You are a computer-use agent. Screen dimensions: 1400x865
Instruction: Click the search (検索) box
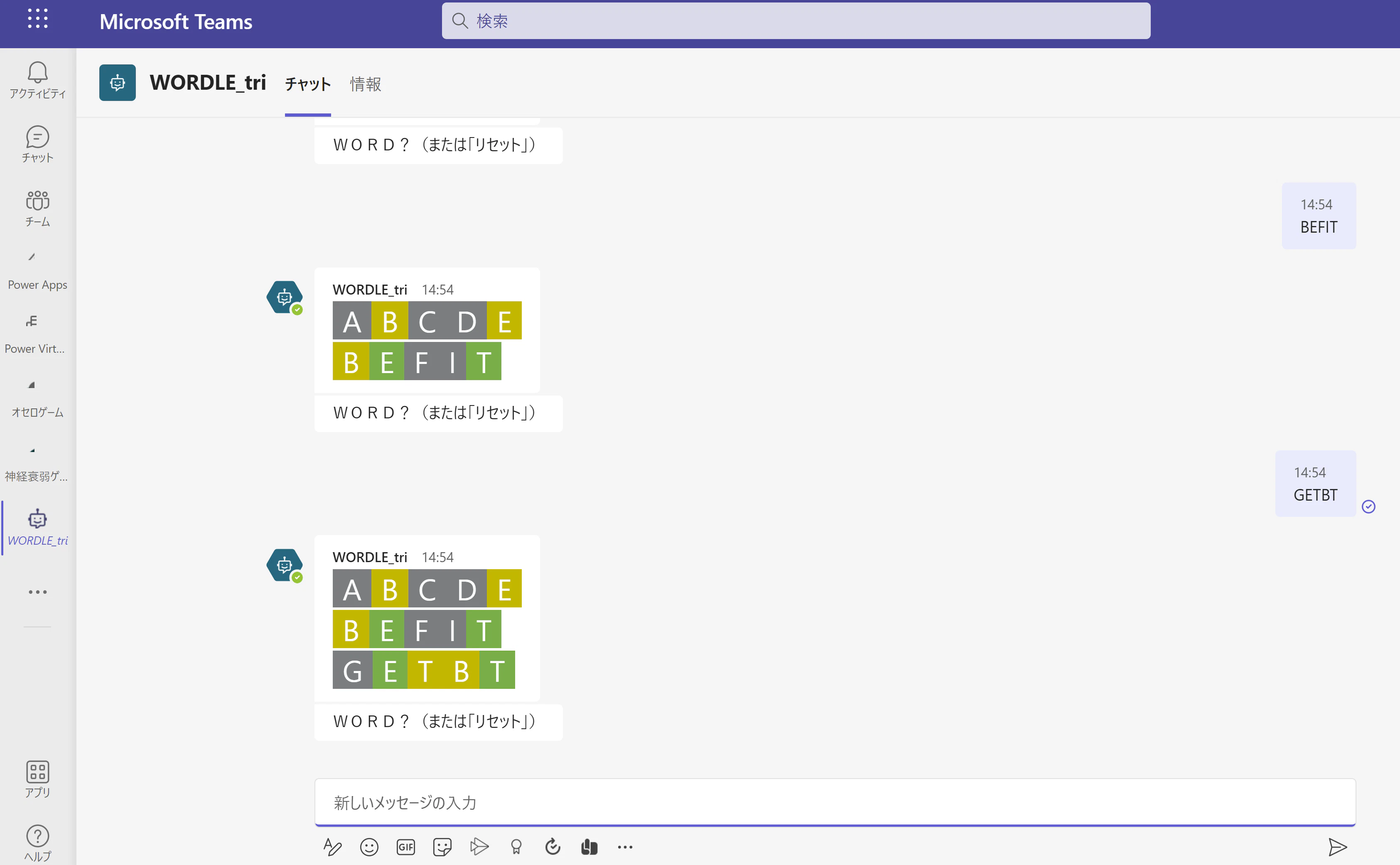(x=796, y=21)
